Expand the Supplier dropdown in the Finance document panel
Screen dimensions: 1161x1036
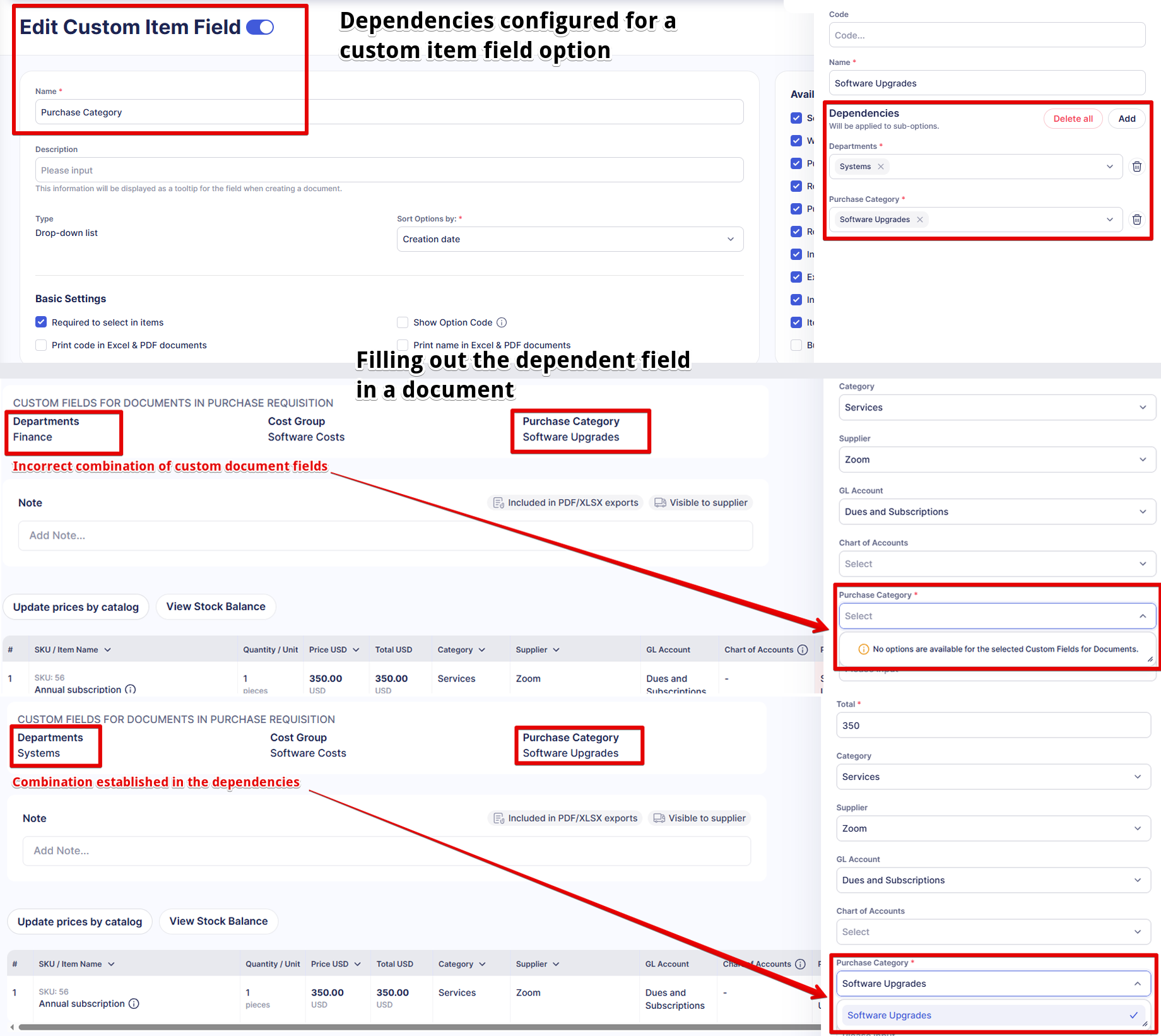coord(996,459)
